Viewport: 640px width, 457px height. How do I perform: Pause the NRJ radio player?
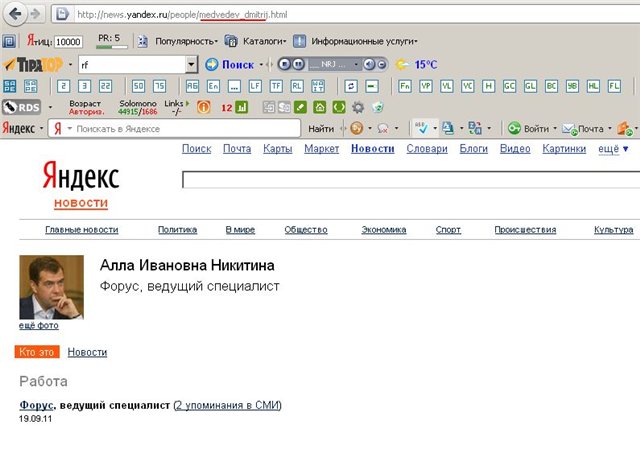[298, 64]
